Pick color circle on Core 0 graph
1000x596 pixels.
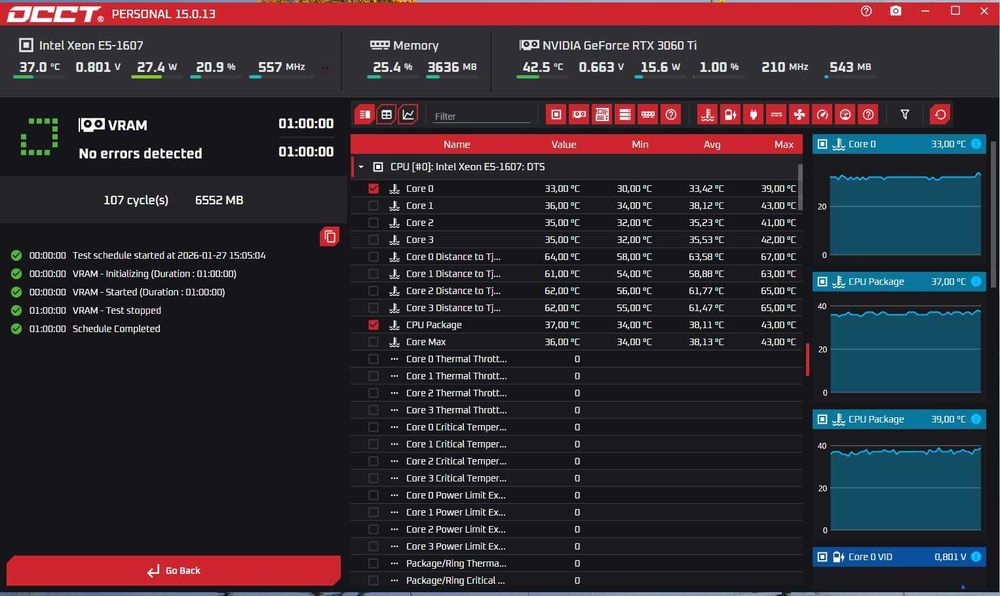click(x=976, y=144)
